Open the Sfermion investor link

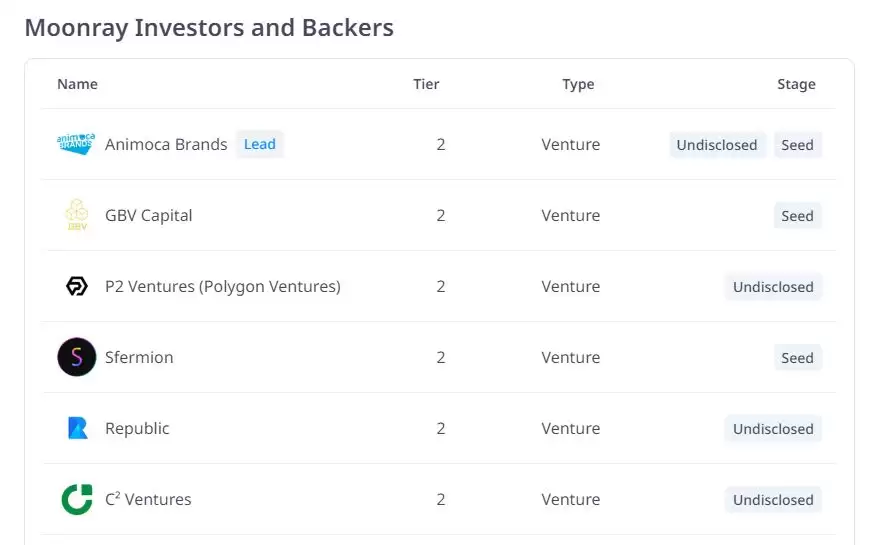(x=139, y=358)
